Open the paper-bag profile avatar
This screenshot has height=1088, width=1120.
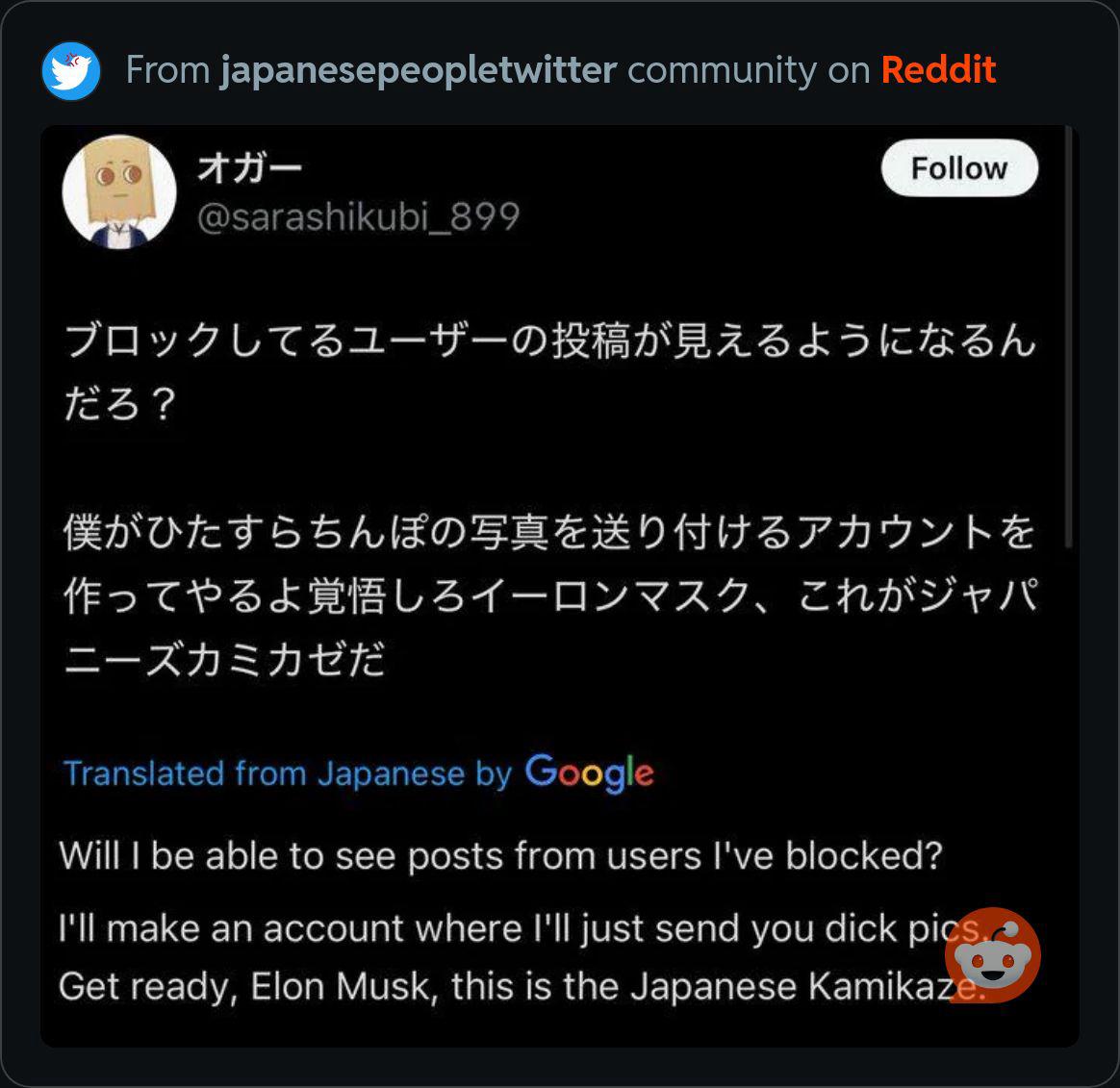119,192
